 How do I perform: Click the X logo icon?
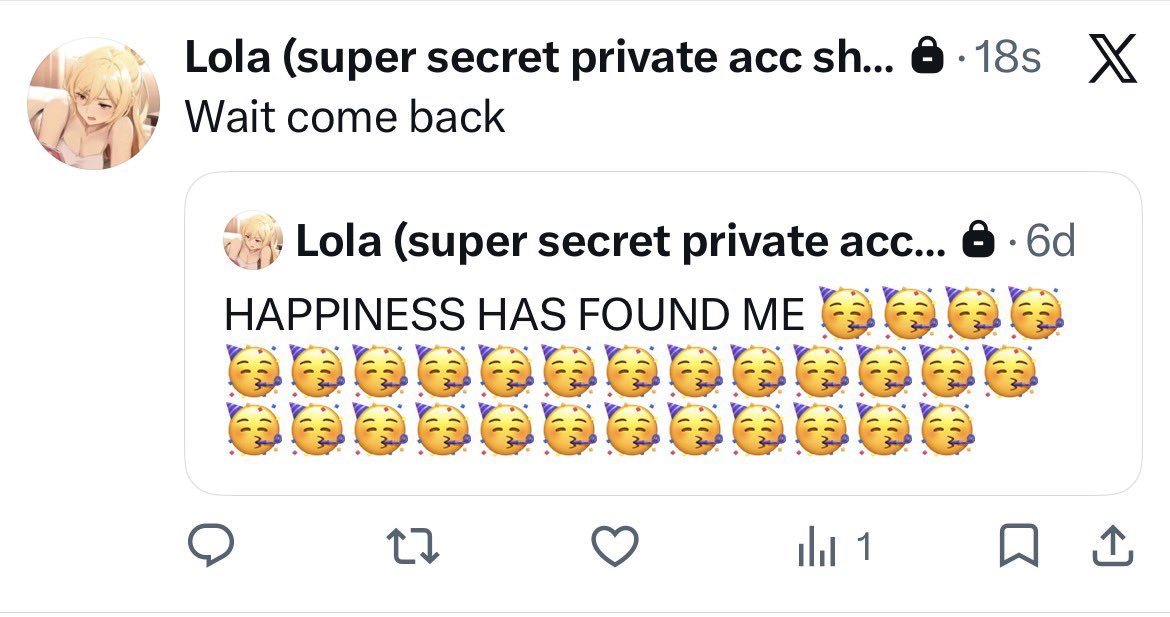click(x=1113, y=57)
